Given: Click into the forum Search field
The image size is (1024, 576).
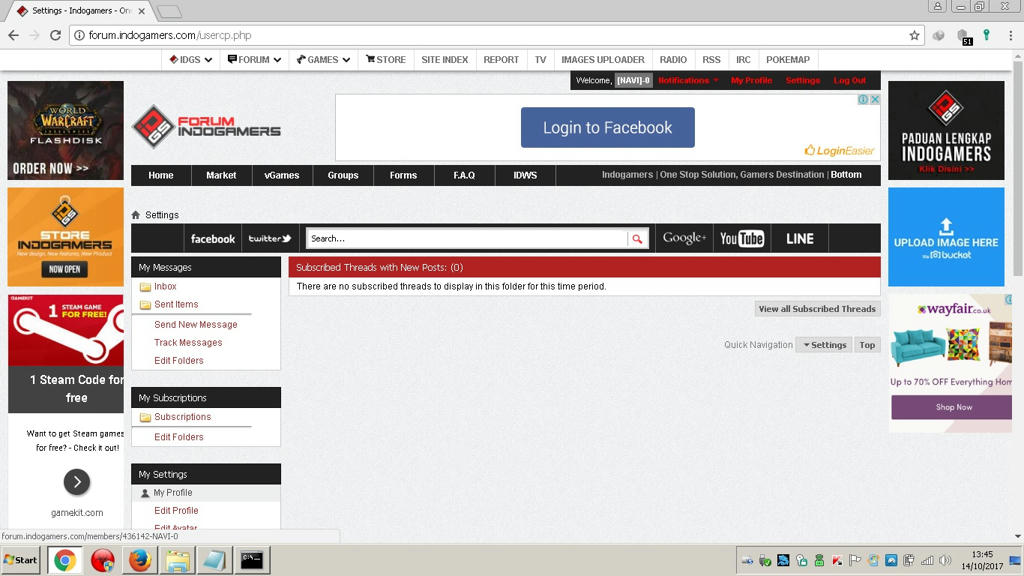Looking at the screenshot, I should coord(467,239).
